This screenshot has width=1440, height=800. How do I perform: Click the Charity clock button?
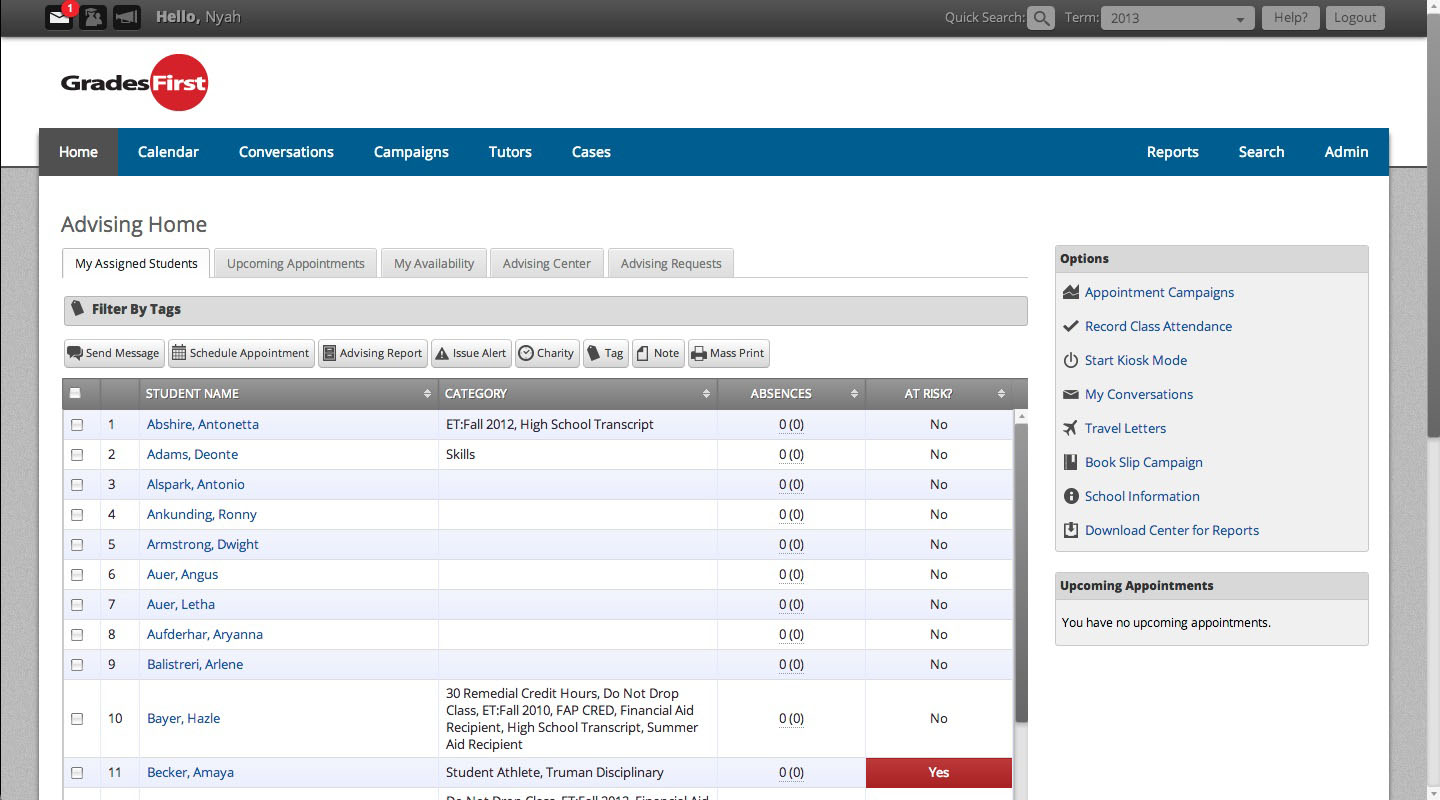tap(547, 353)
